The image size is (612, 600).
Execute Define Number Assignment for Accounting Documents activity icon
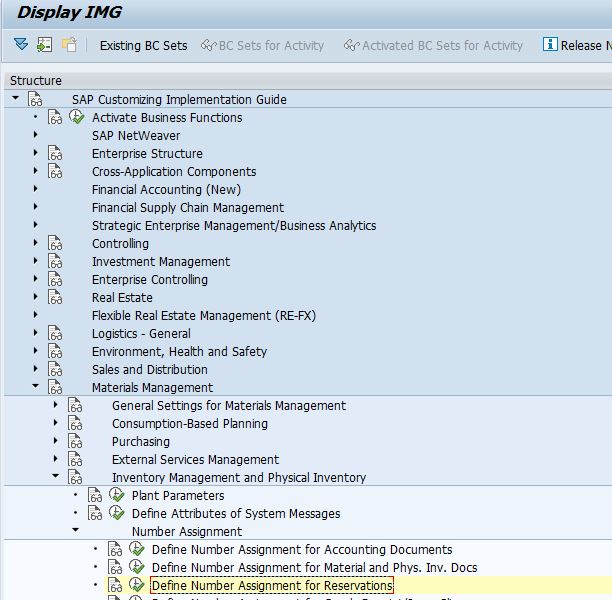[137, 549]
